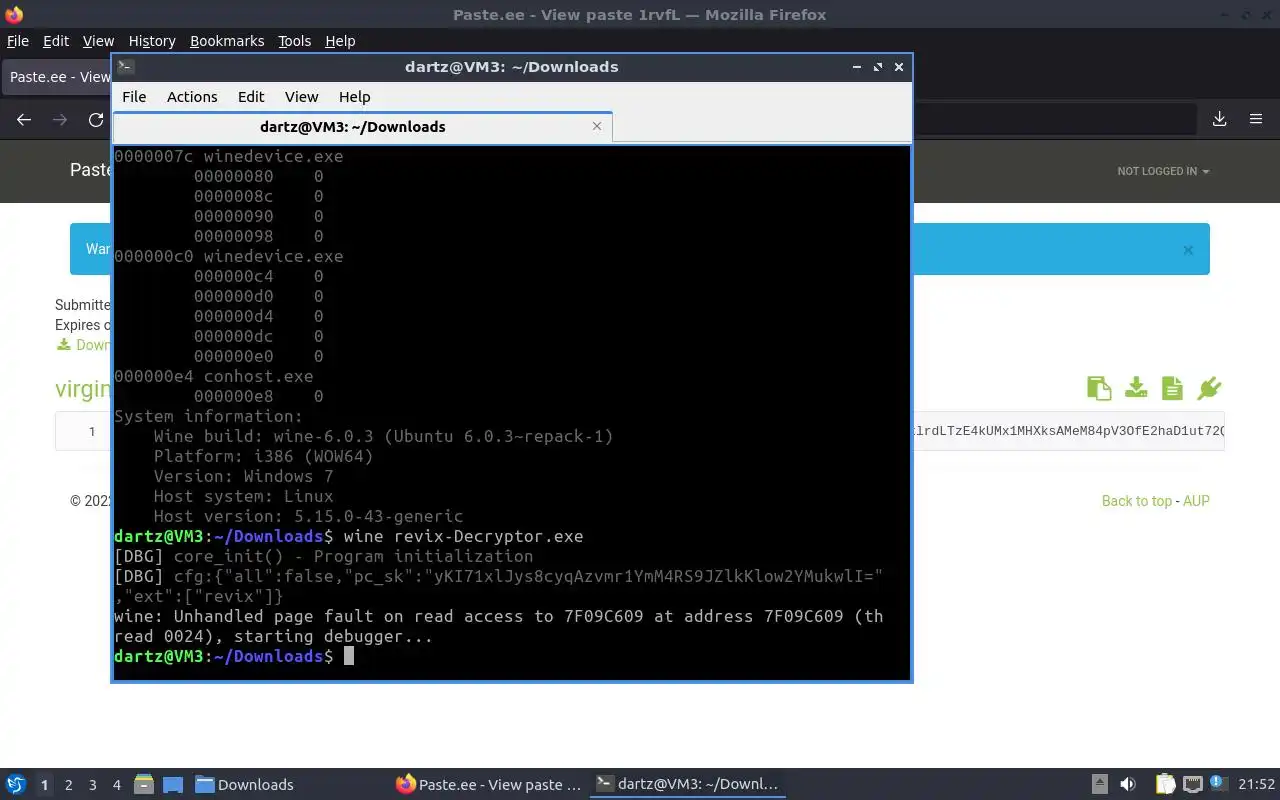Image resolution: width=1280 pixels, height=800 pixels.
Task: Click the notification tray icon with blue badge
Action: click(x=1218, y=783)
